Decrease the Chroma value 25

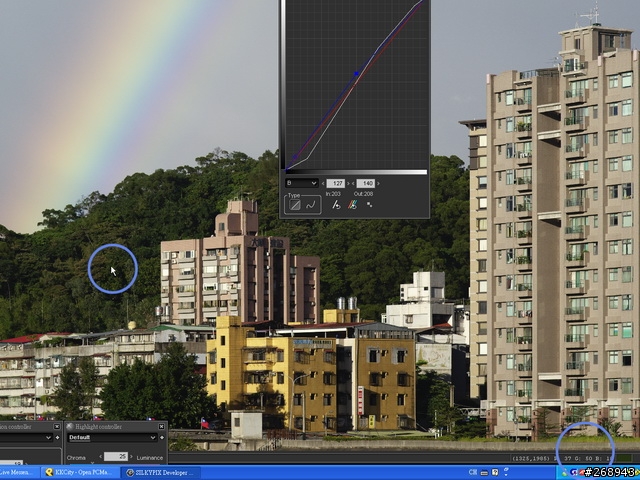100,457
